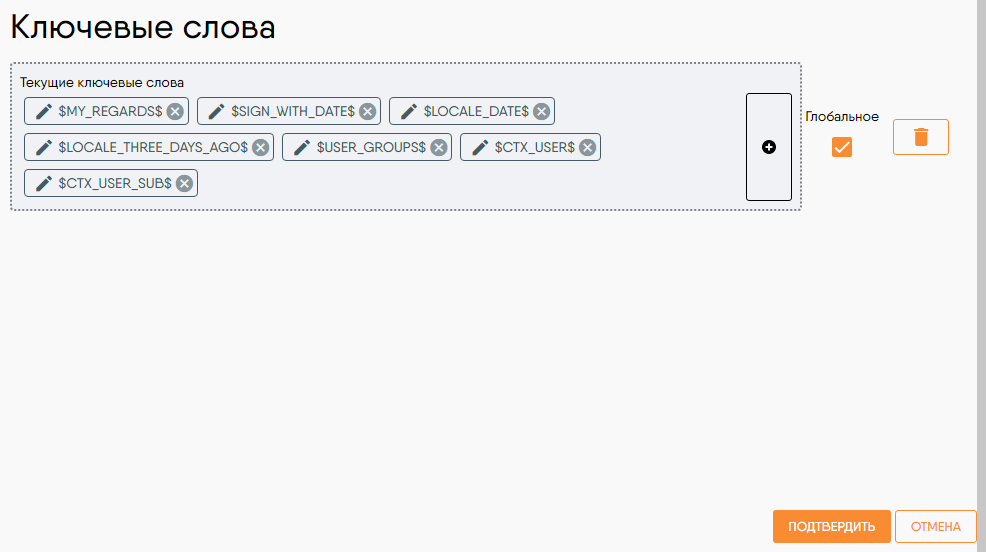This screenshot has height=552, width=986.
Task: Edit the $CTX_USER_SUB$ keyword pencil icon
Action: click(x=43, y=183)
